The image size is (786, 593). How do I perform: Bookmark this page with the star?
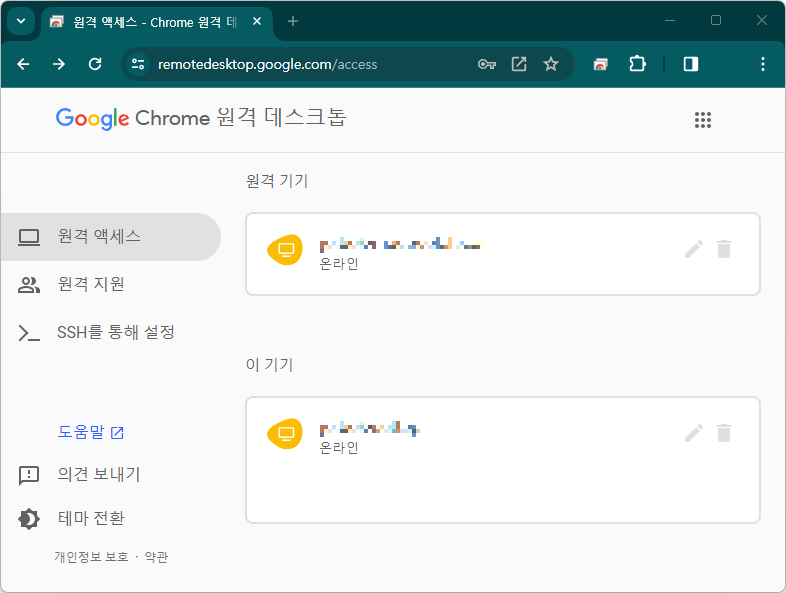click(551, 64)
